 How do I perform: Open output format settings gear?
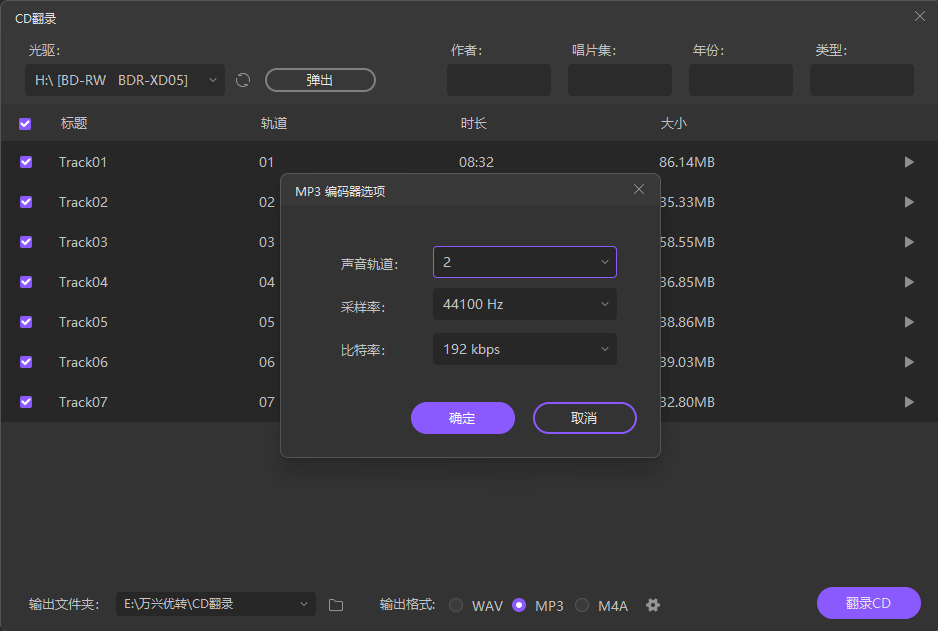click(x=653, y=605)
